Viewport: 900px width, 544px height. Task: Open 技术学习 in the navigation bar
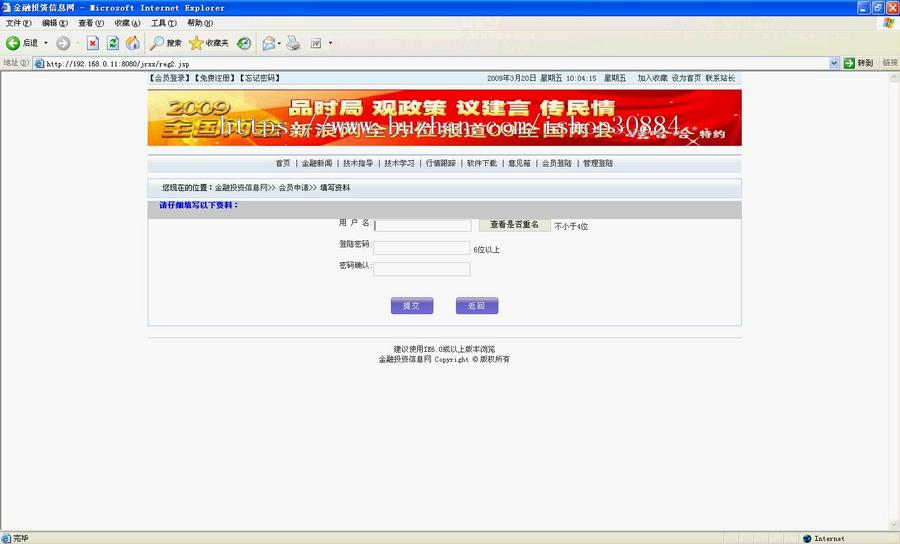click(x=399, y=164)
